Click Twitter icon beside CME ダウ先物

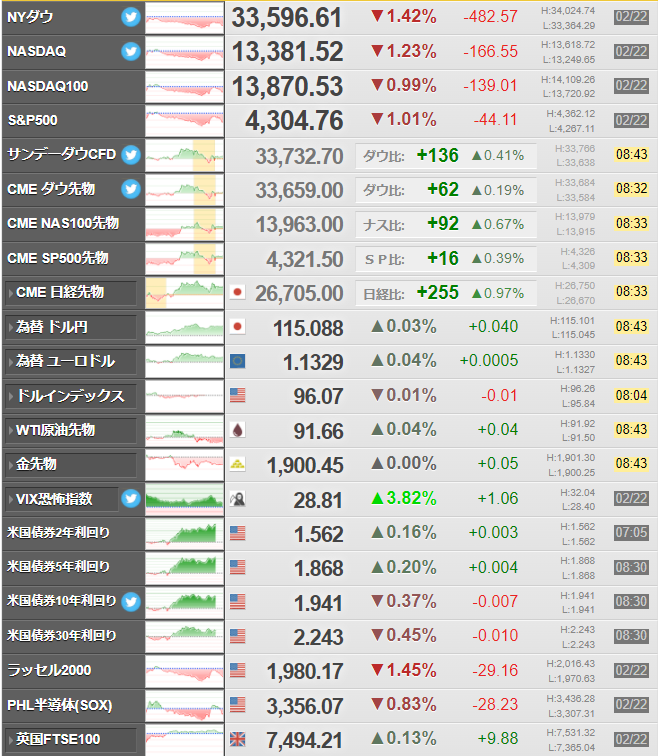pos(131,189)
